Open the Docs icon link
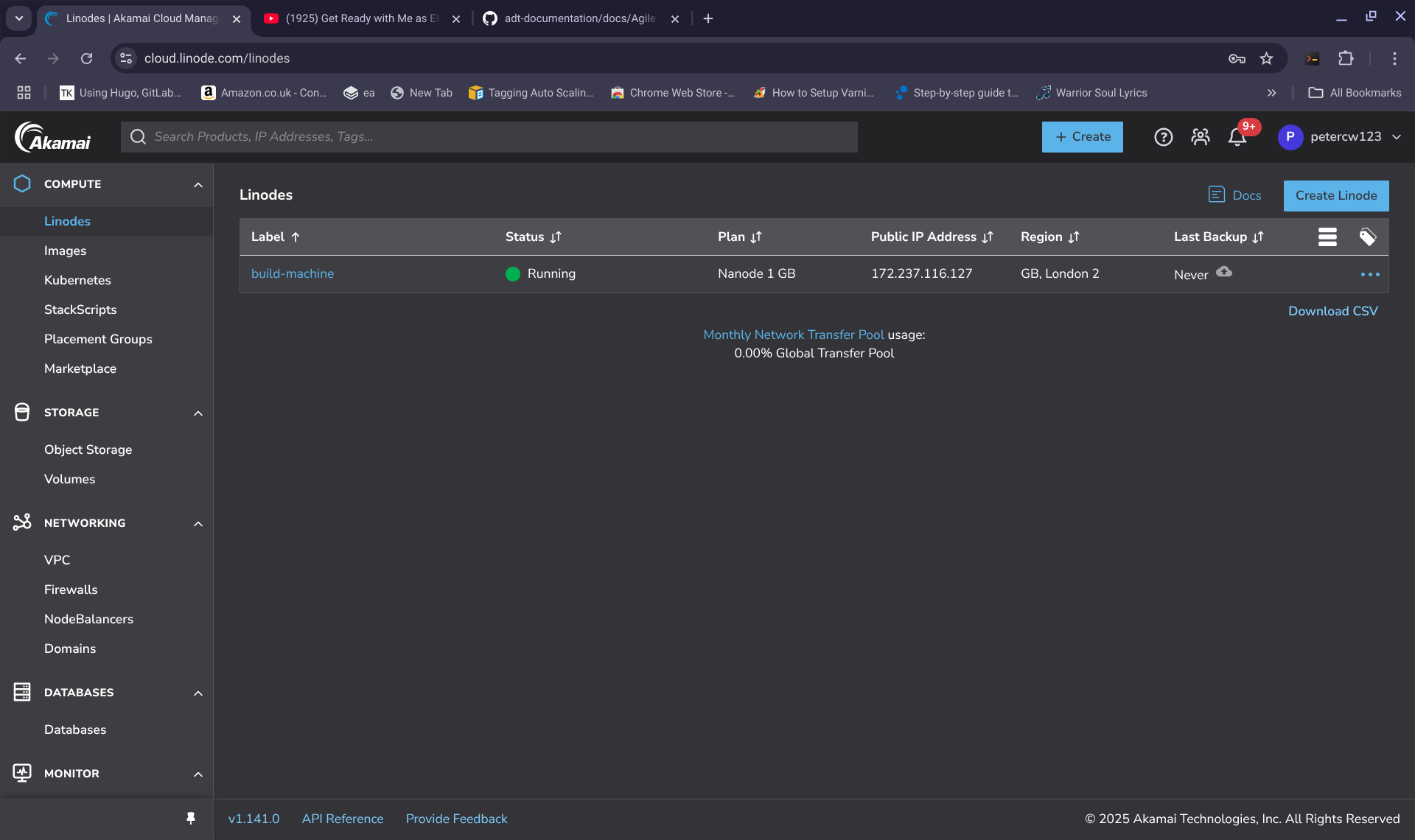Screen dimensions: 1415x840 pos(1234,195)
